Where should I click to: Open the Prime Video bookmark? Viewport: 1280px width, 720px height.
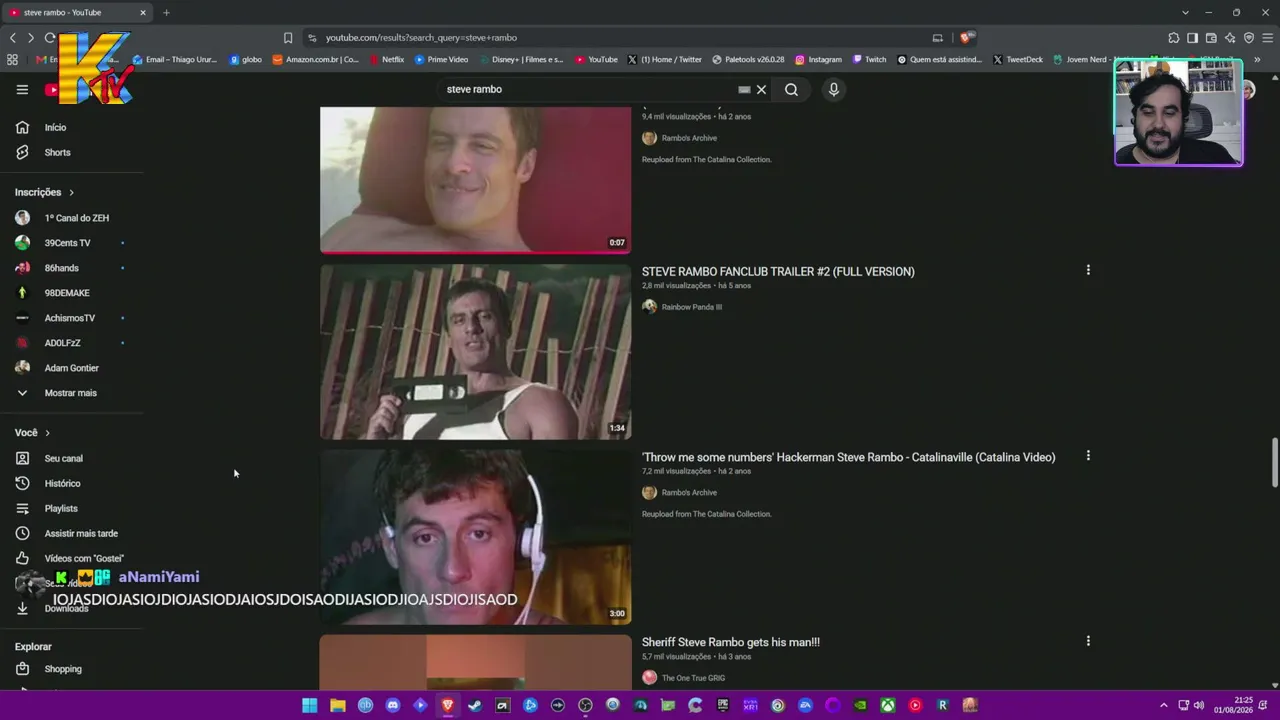tap(441, 59)
